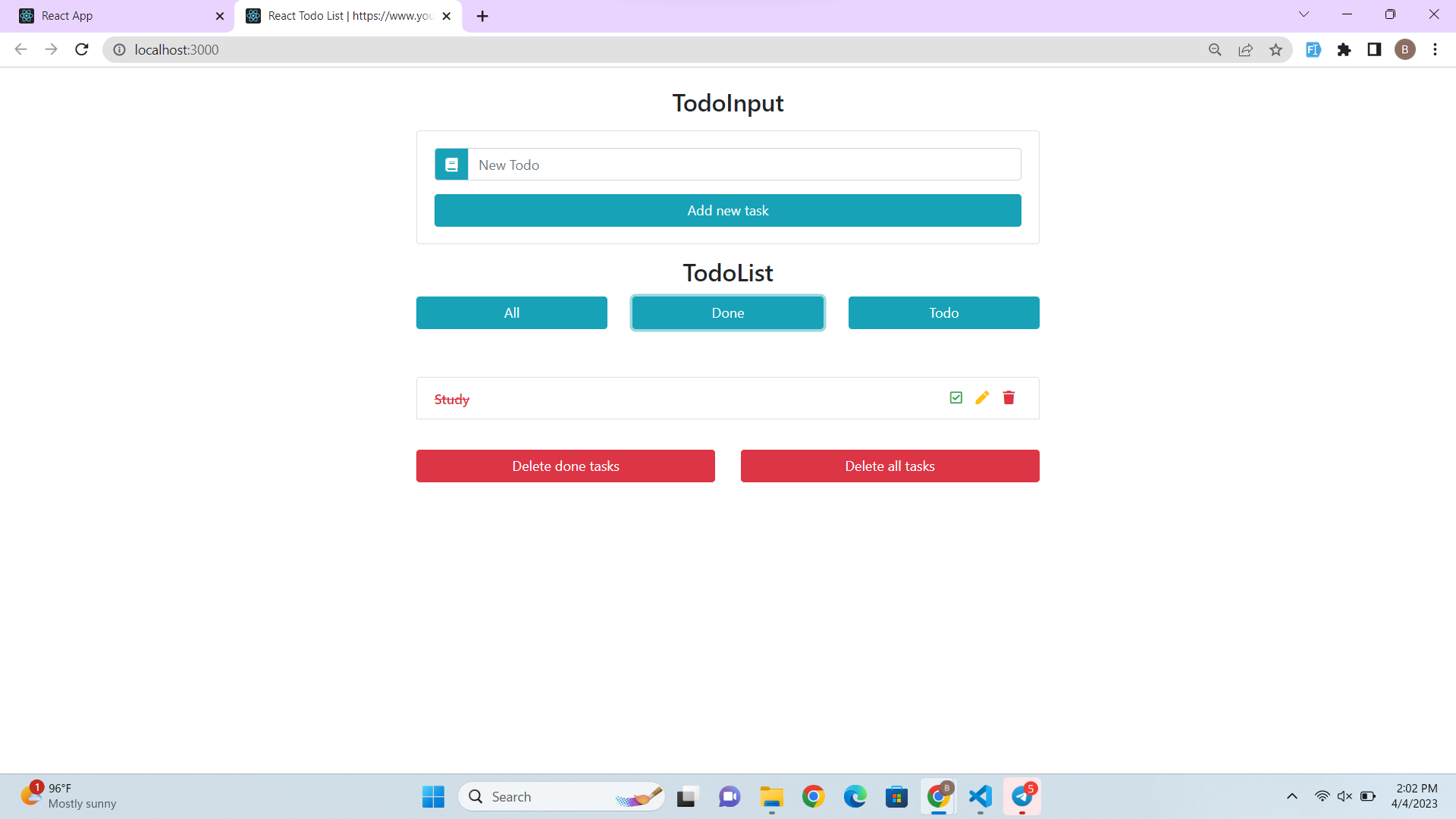Click Delete done tasks button

[565, 466]
